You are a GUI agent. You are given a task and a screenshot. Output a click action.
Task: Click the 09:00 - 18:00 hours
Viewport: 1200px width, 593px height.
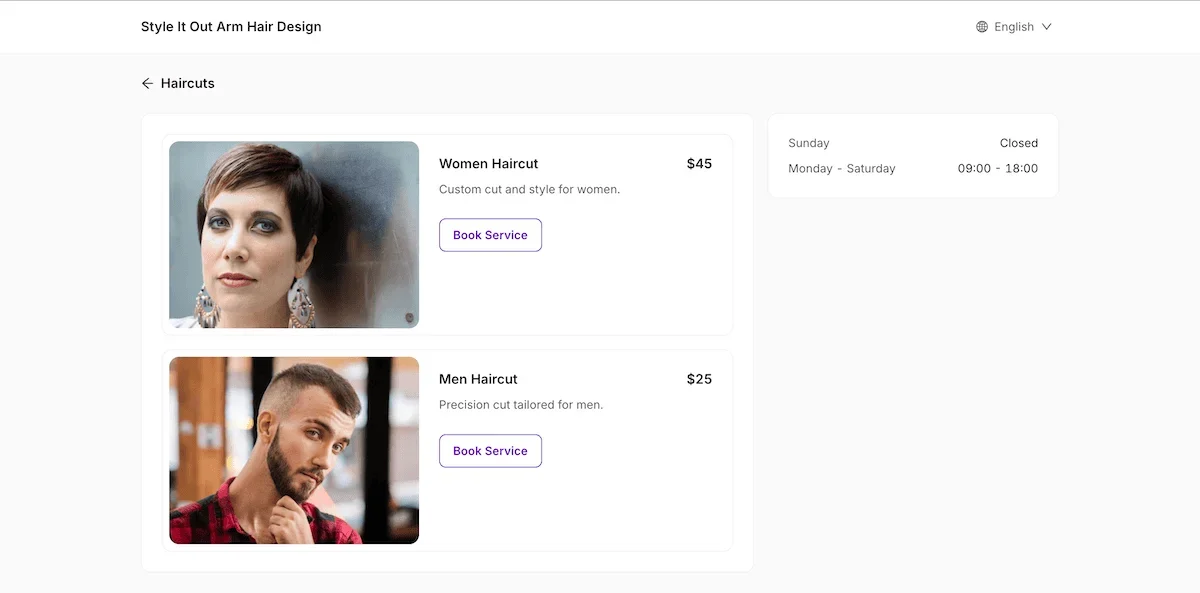click(x=998, y=169)
